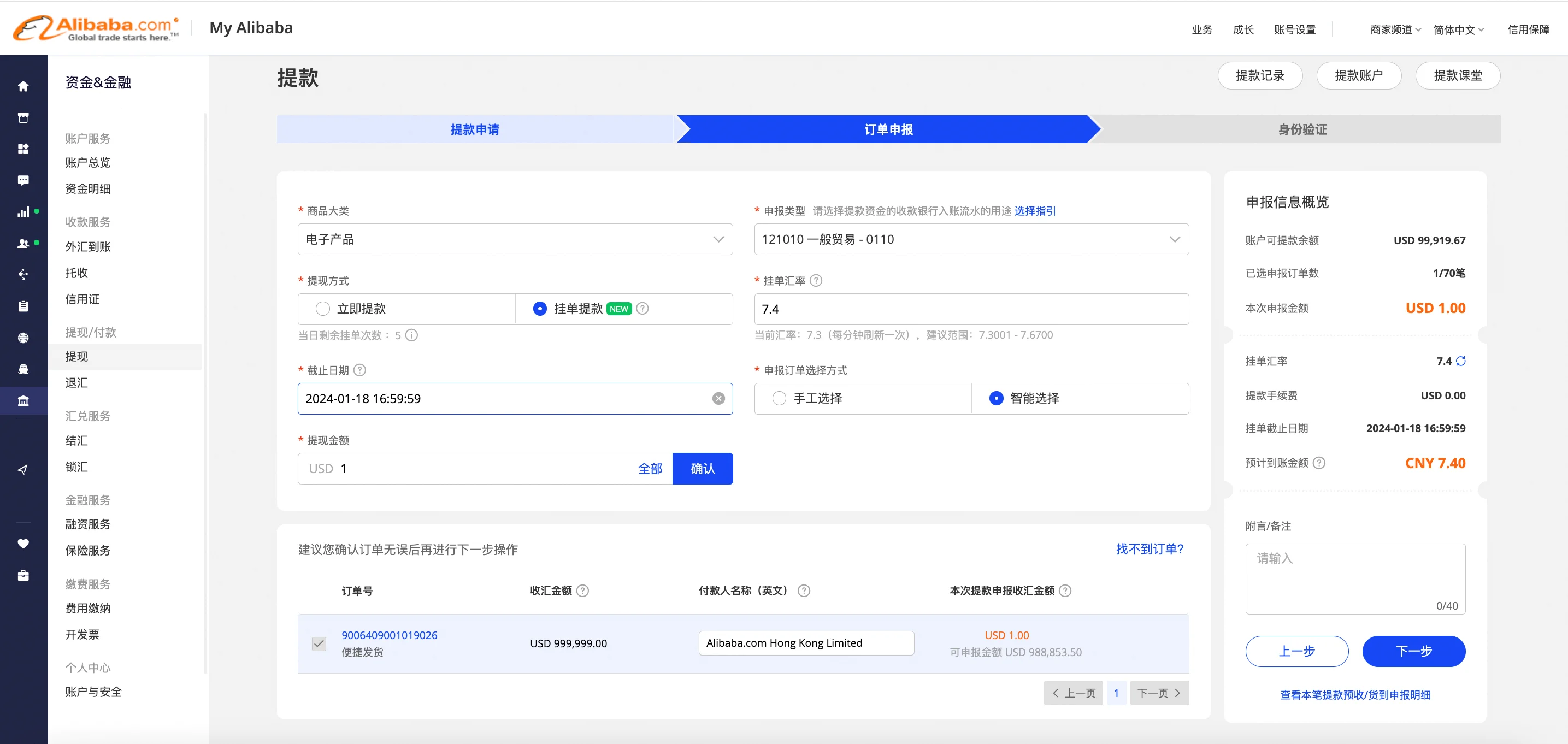Go to the 提款申请 step tab

(x=475, y=129)
